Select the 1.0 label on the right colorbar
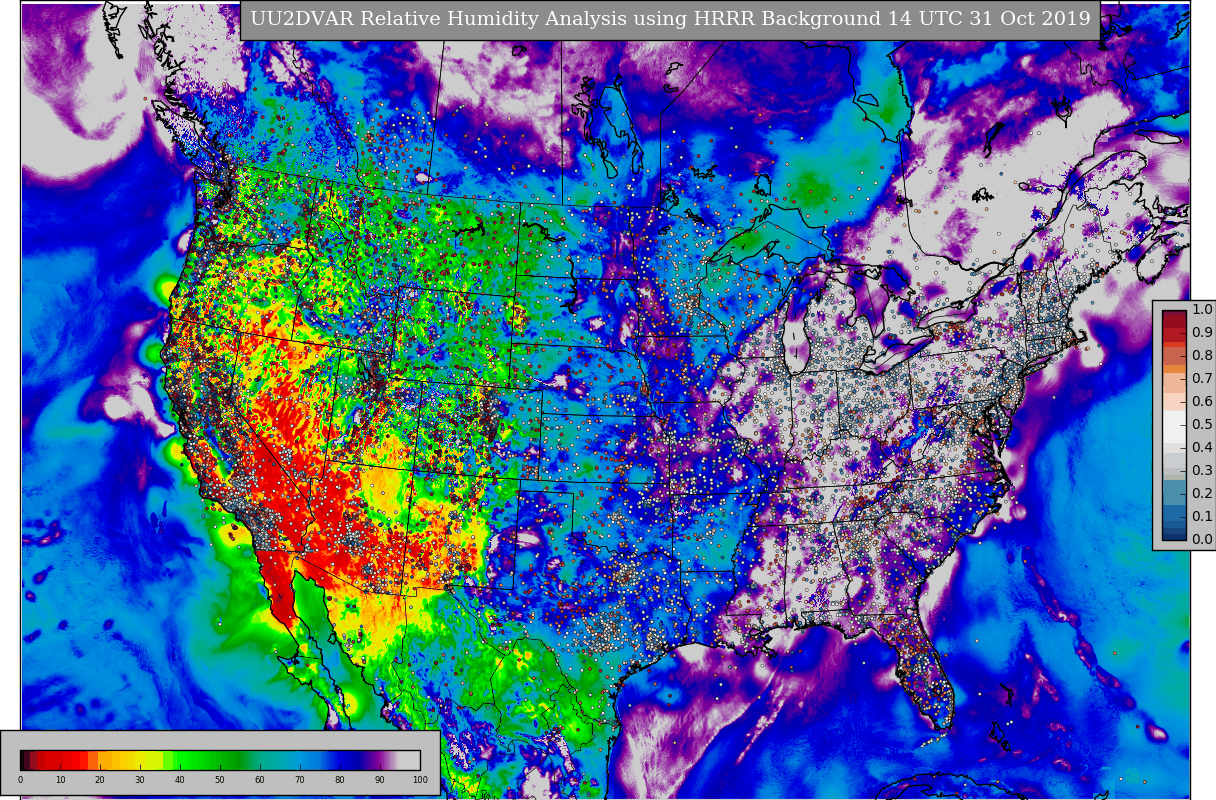Screen dimensions: 1216x800 tap(1202, 310)
